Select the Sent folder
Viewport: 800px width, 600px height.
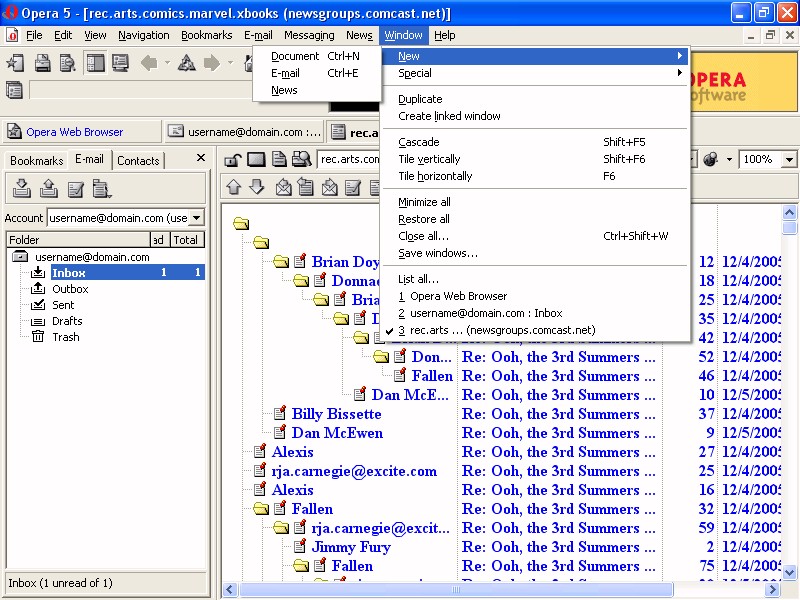63,305
